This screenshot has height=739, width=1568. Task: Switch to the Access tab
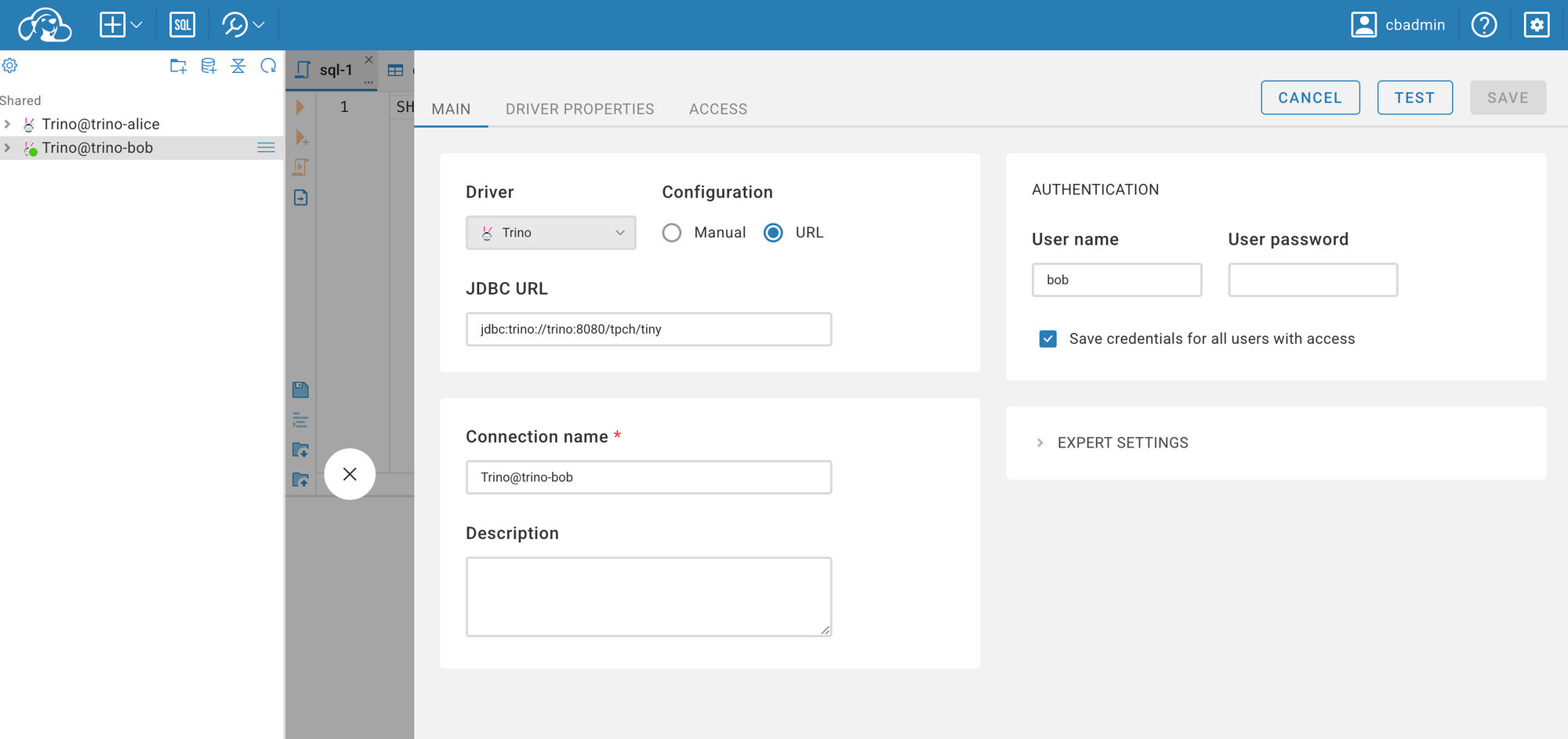pos(717,109)
